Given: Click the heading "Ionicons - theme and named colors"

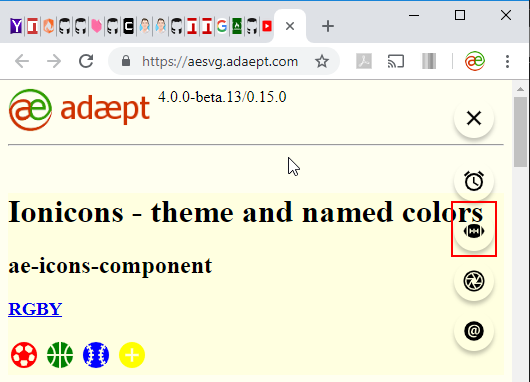Looking at the screenshot, I should click(x=246, y=212).
